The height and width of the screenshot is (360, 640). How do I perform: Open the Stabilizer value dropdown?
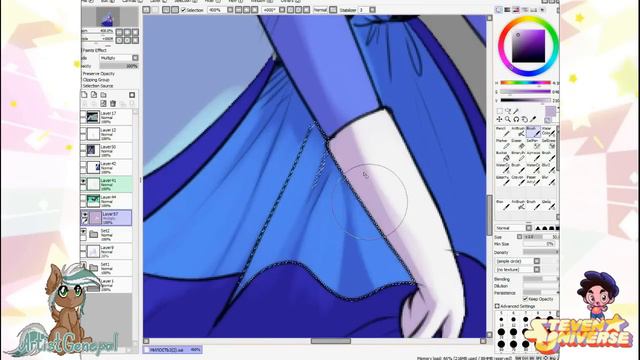(x=373, y=10)
